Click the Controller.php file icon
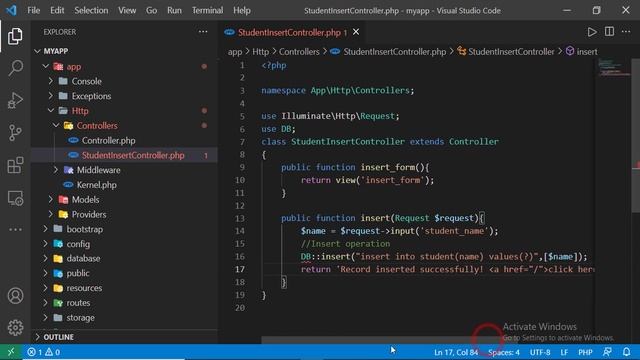 (x=73, y=140)
